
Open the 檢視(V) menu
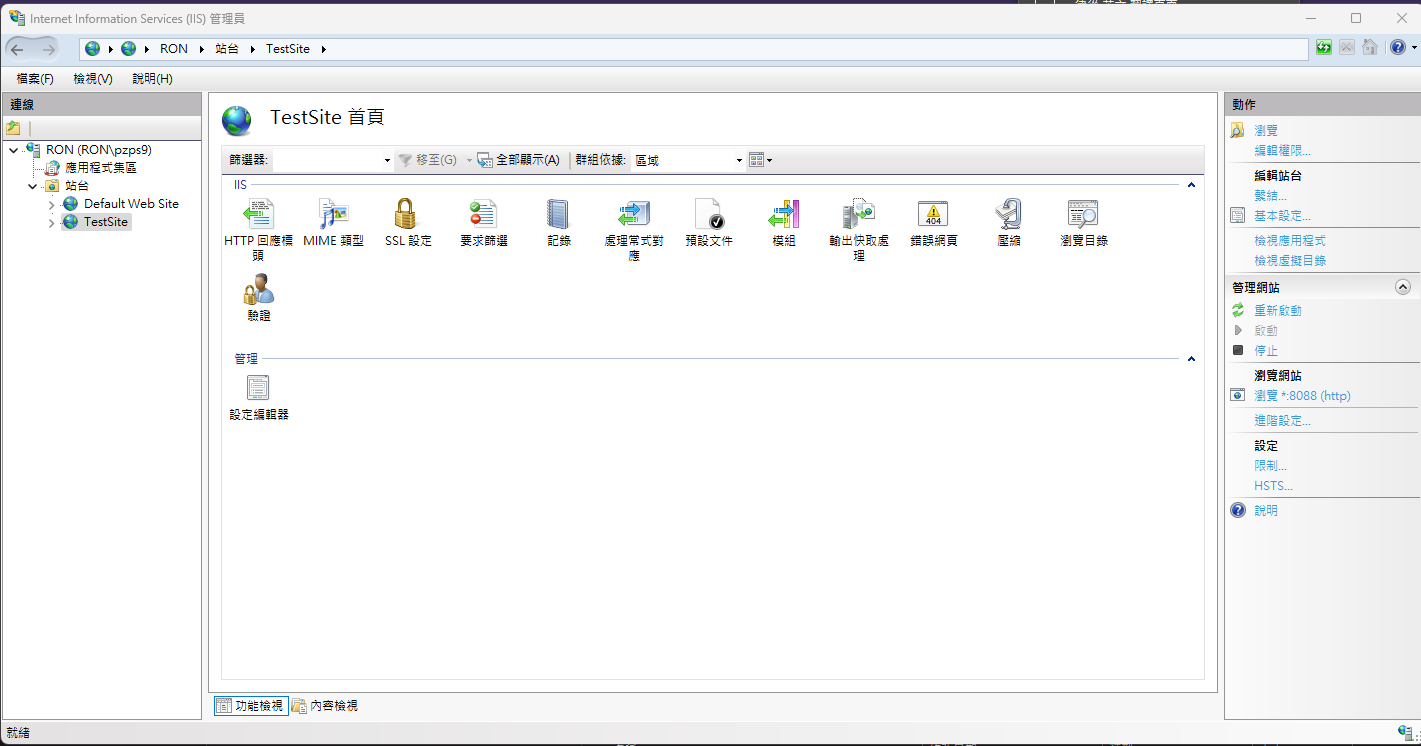tap(93, 78)
